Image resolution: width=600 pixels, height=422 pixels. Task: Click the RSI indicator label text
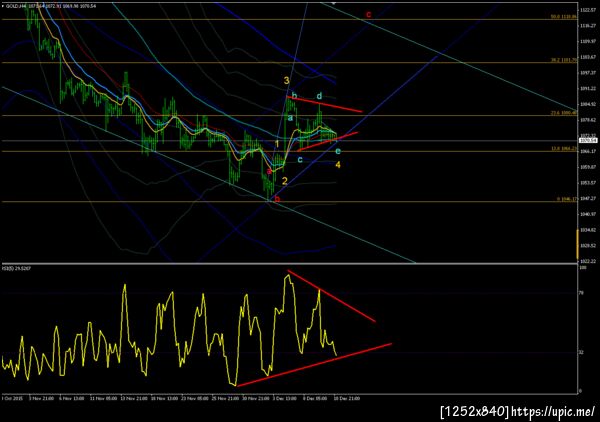(x=16, y=268)
